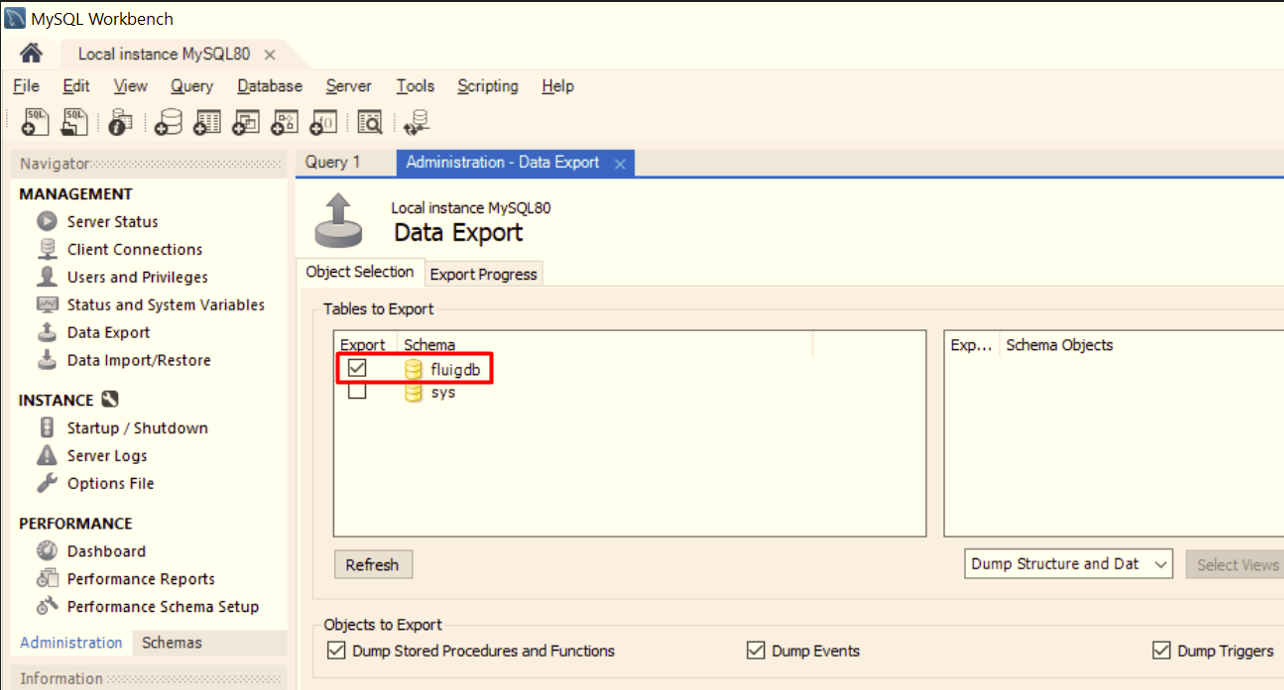Click the INSTANCE wrench icon
The image size is (1284, 690).
click(110, 400)
